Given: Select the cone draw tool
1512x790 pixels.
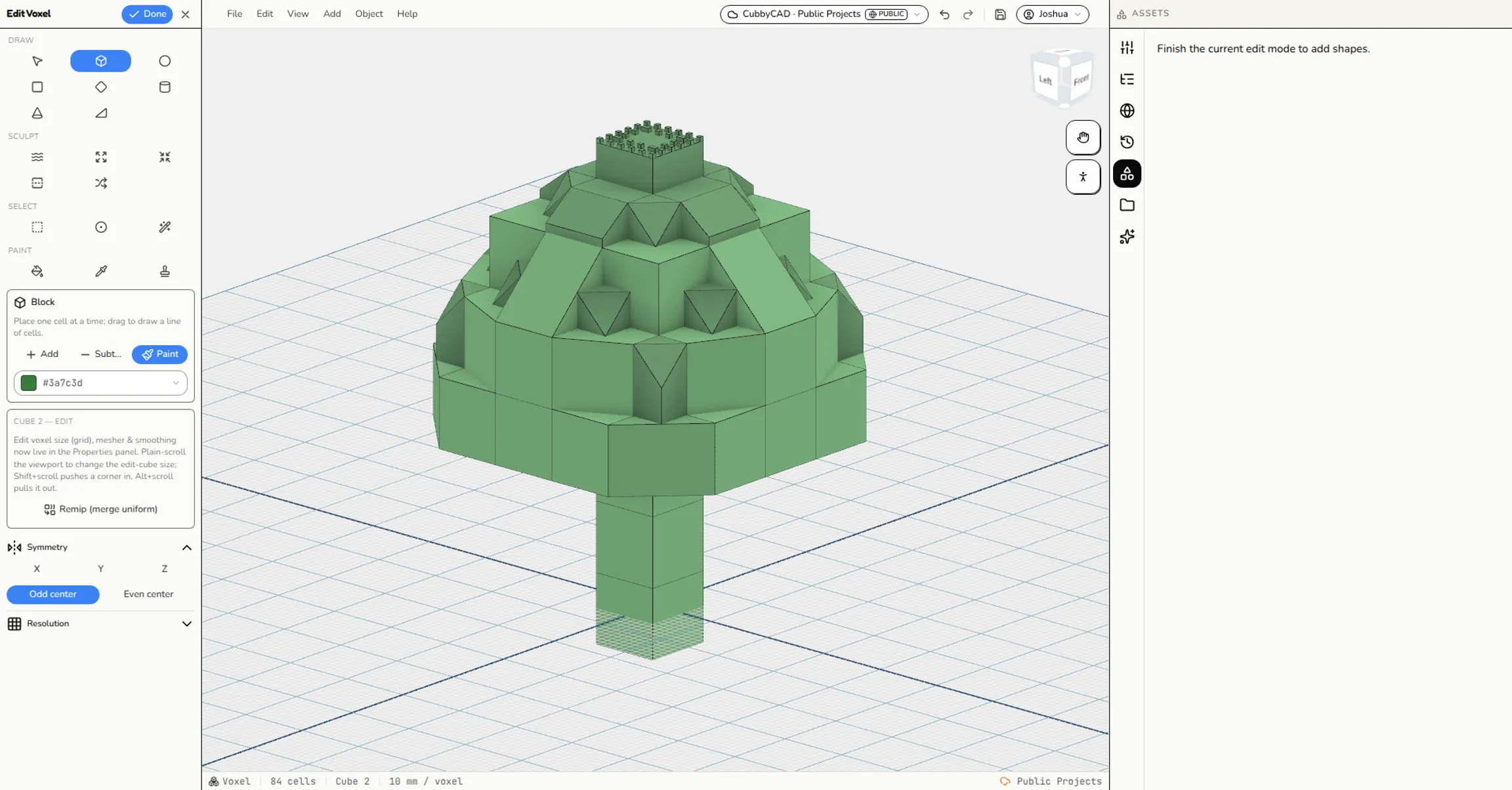Looking at the screenshot, I should 37,114.
